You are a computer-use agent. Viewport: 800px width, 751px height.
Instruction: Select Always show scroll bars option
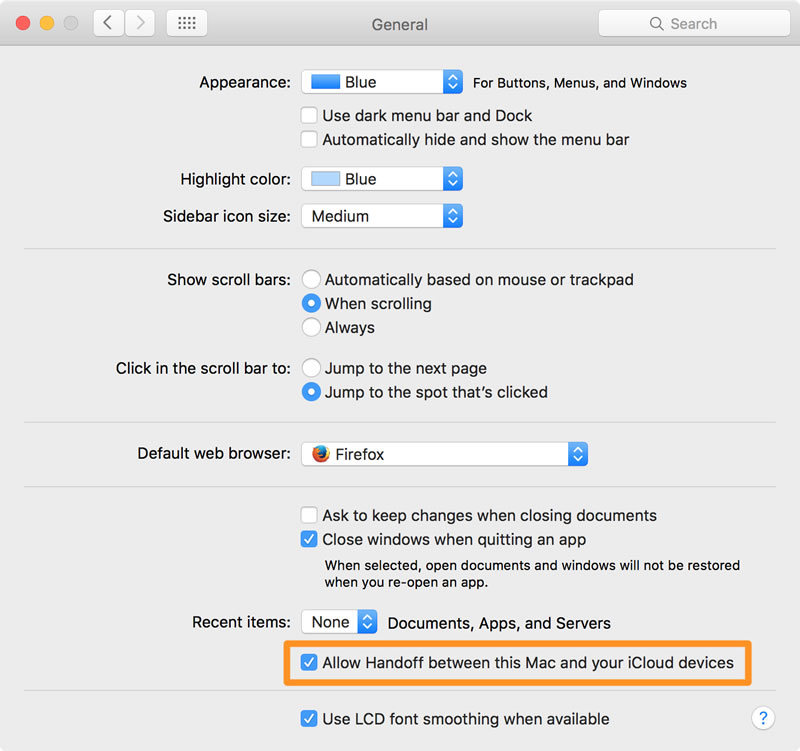tap(311, 327)
